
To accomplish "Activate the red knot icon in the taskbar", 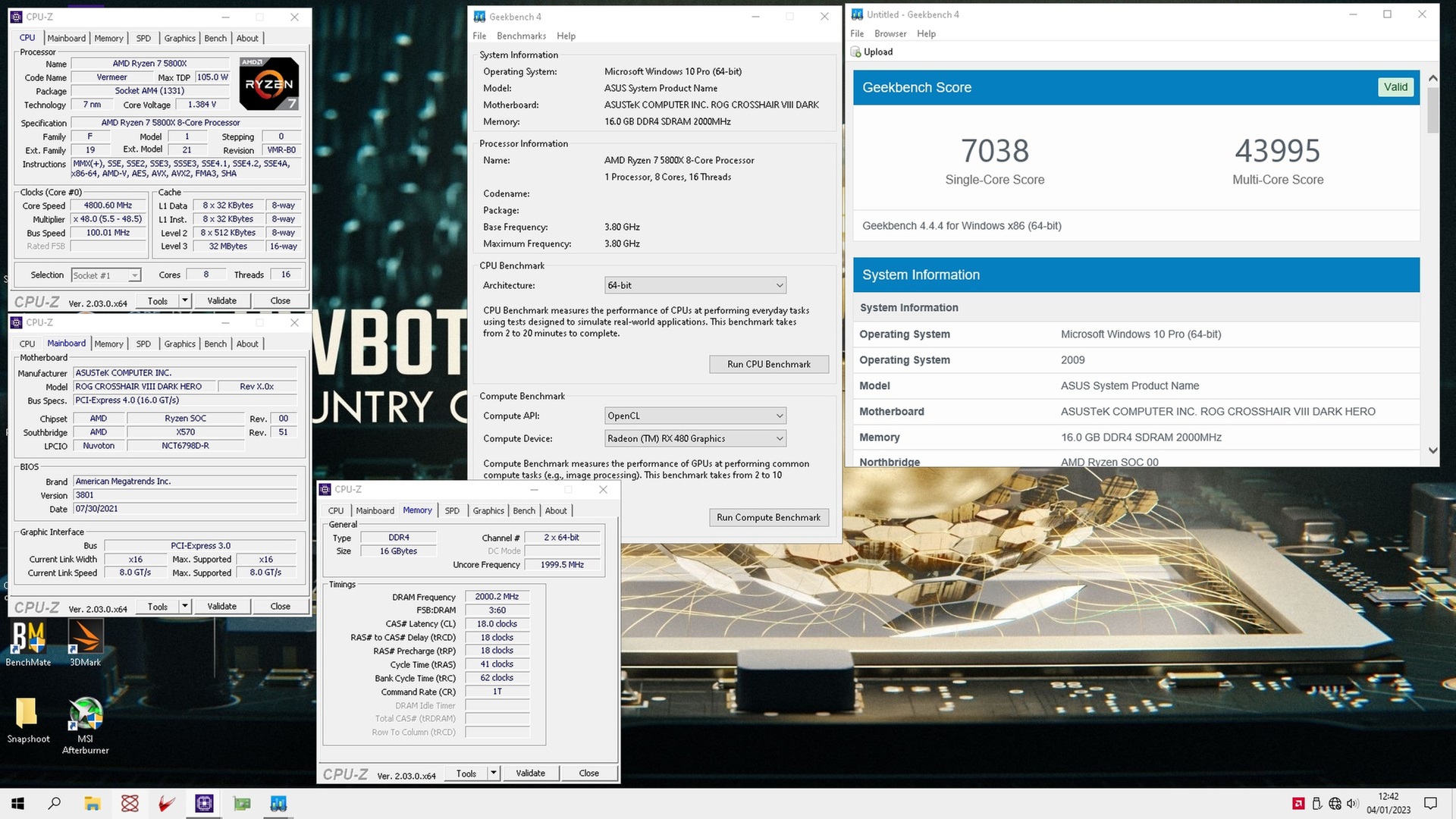I will coord(130,803).
